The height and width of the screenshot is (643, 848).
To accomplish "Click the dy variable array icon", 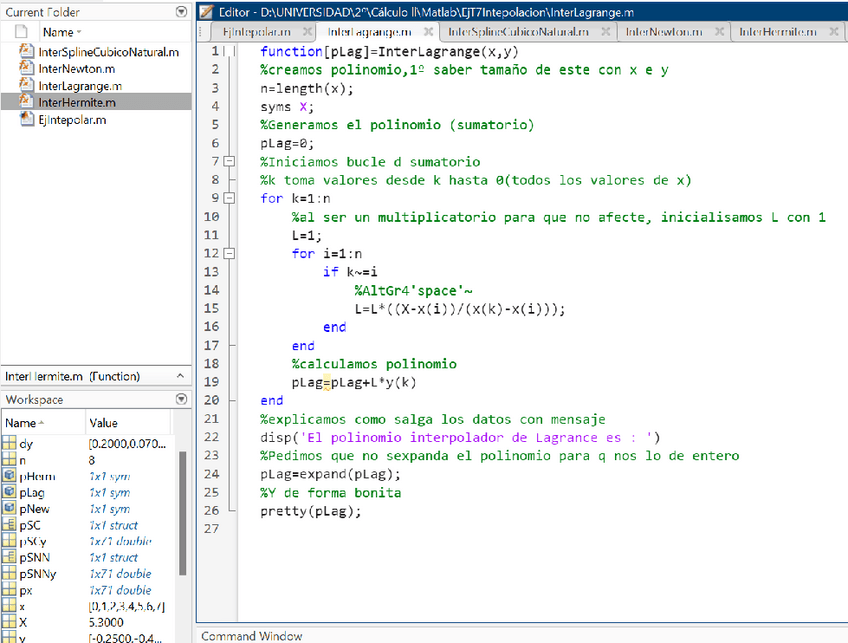I will [x=9, y=443].
